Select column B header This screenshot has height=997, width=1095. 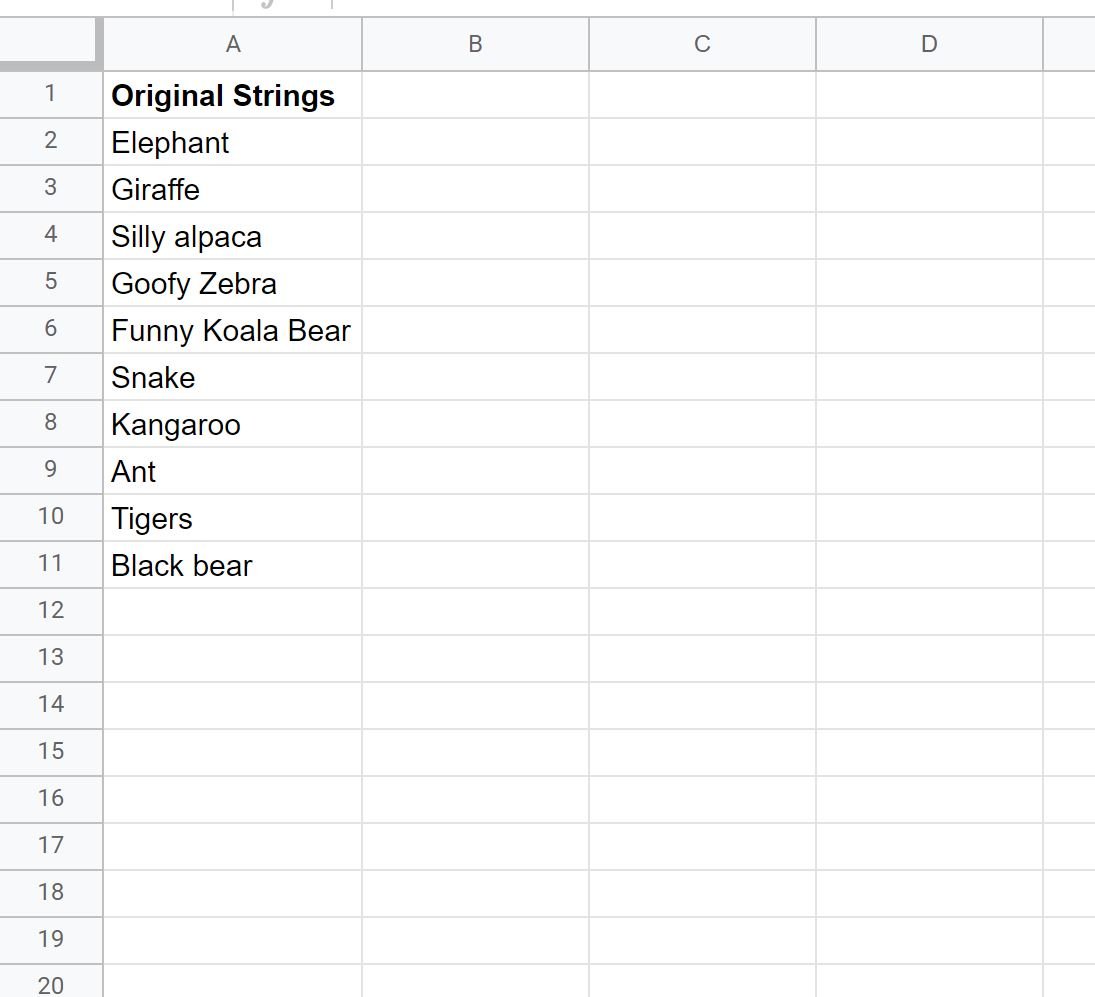476,44
